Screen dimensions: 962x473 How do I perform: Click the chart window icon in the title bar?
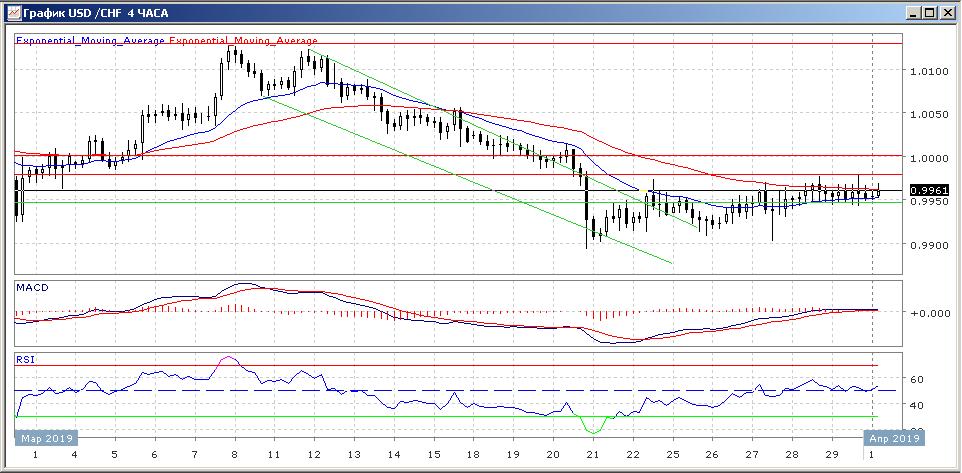13,12
